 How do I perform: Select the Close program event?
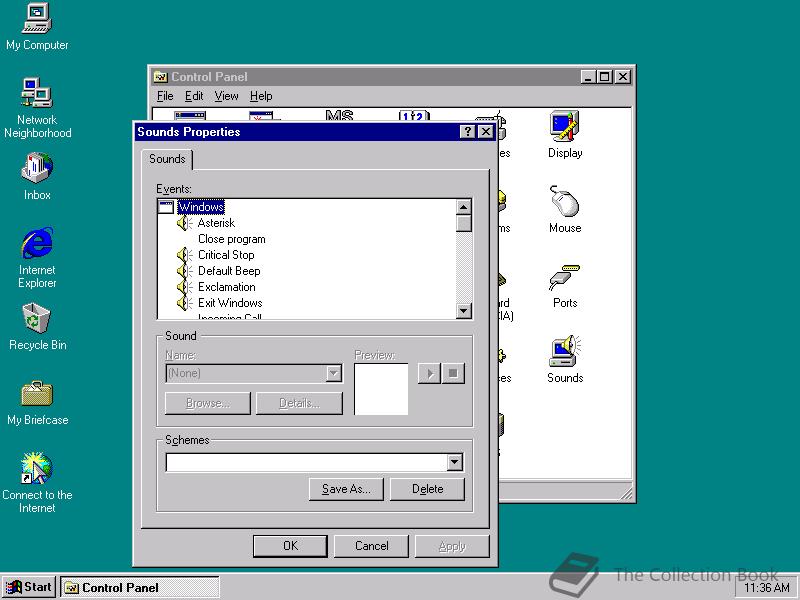point(232,239)
